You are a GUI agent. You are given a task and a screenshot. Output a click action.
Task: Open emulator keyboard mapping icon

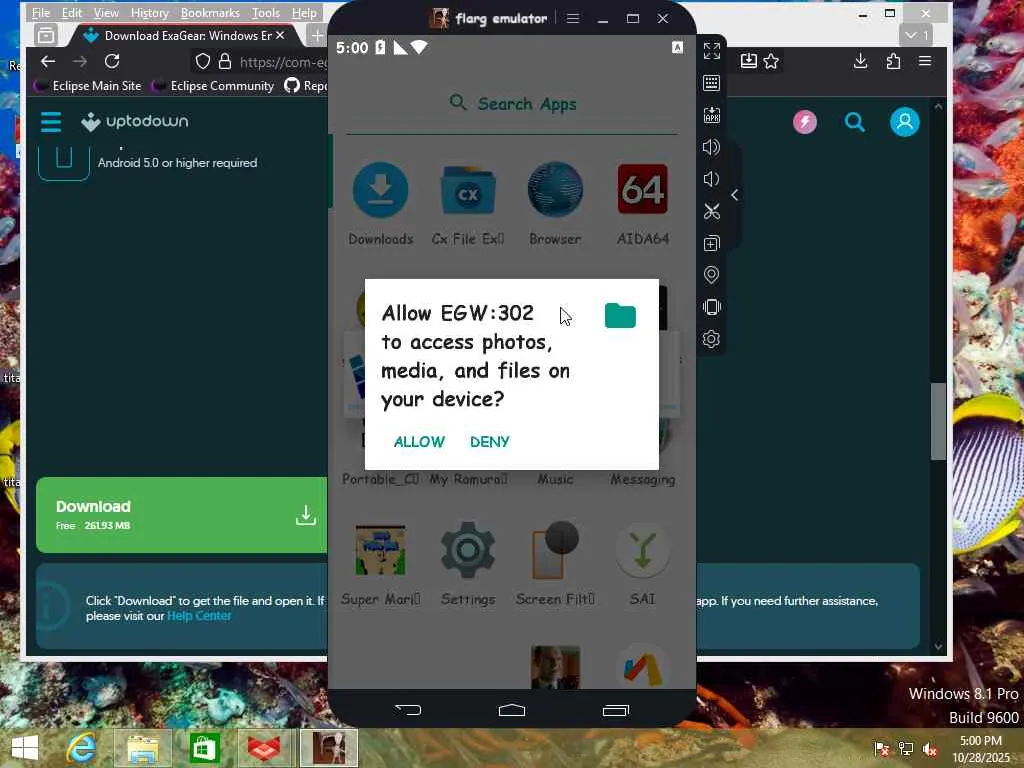(712, 83)
